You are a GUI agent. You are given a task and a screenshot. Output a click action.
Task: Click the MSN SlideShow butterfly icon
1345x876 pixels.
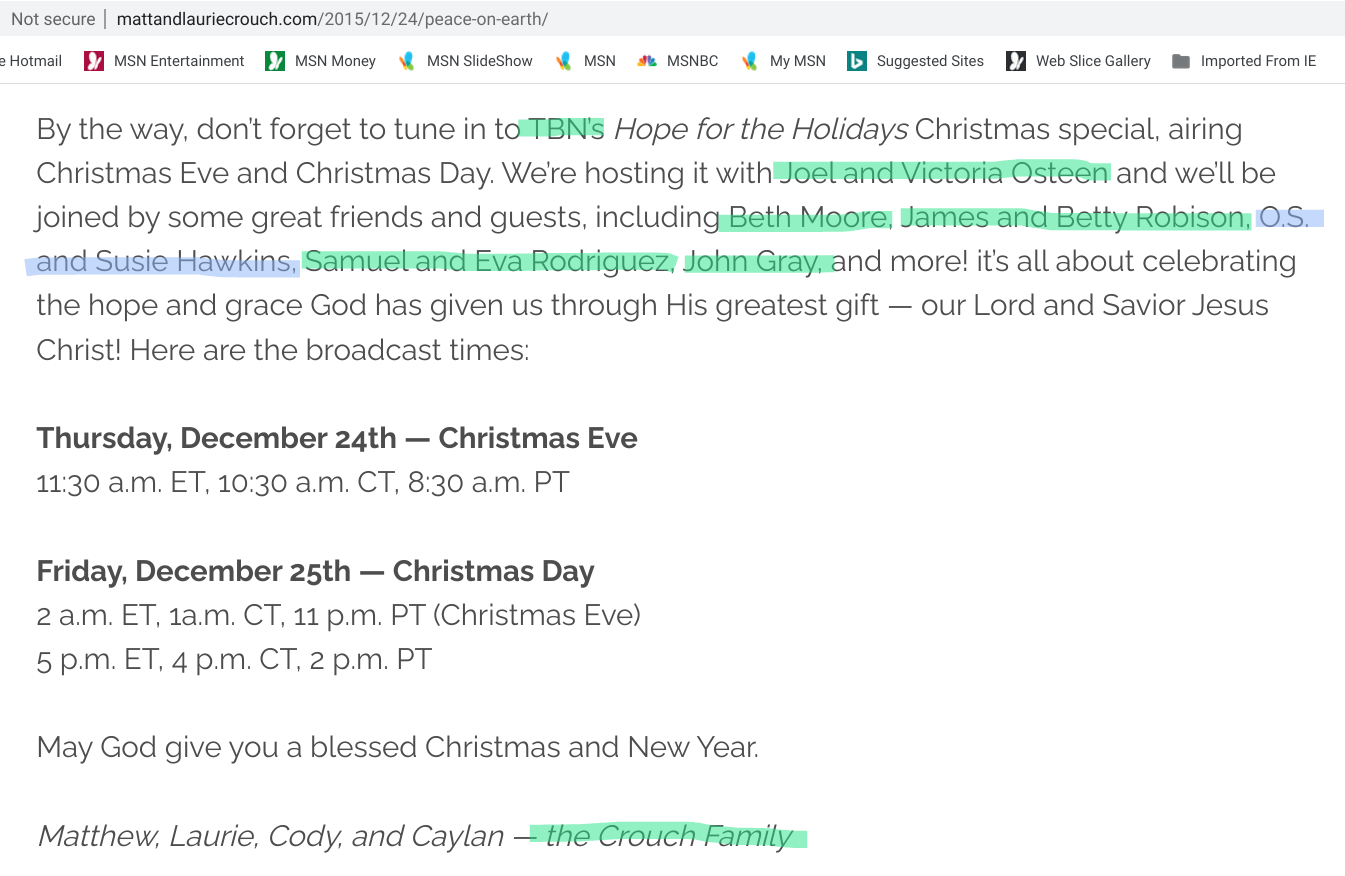pyautogui.click(x=406, y=61)
